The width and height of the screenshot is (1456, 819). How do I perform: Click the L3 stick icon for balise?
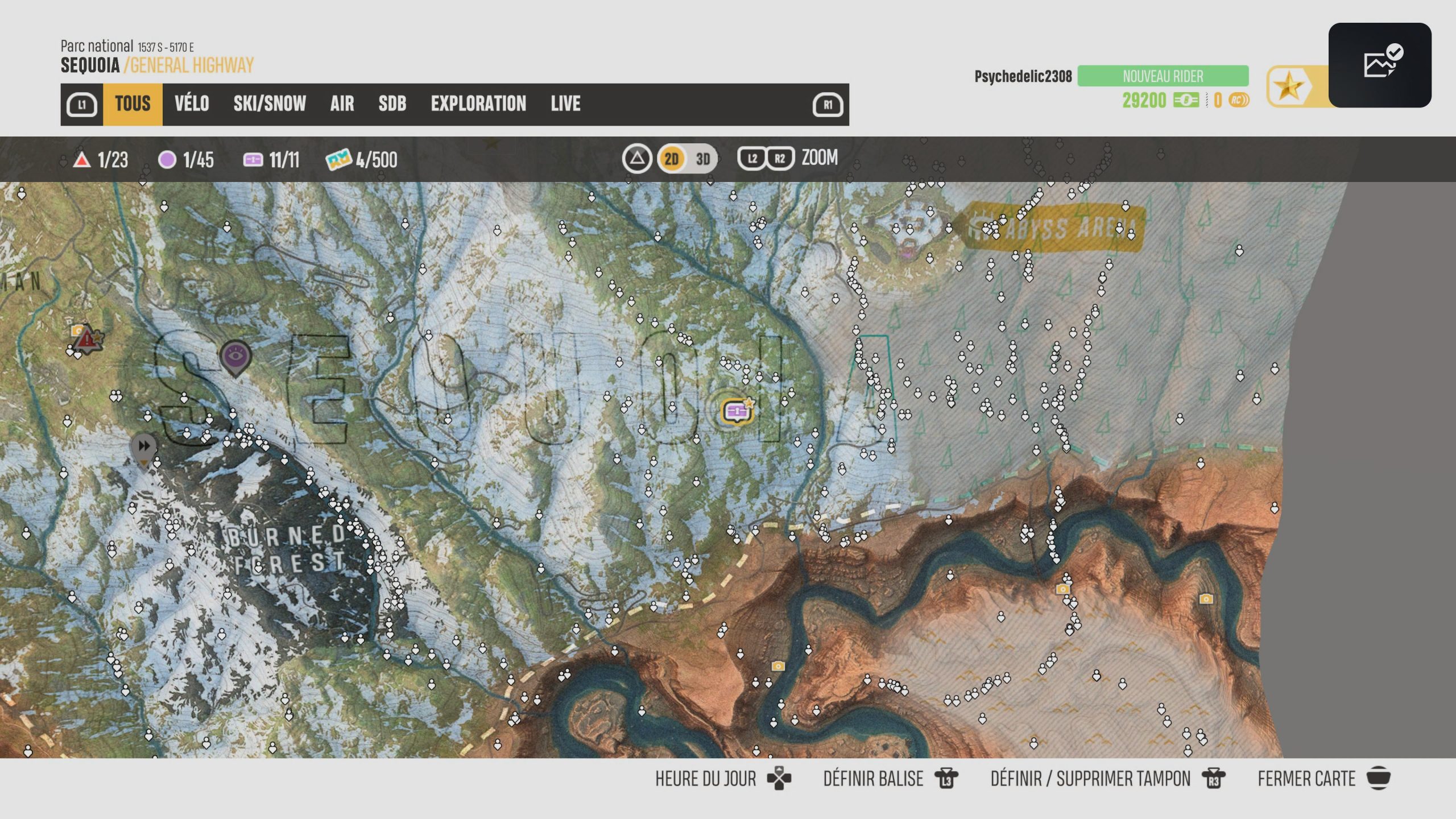coord(946,779)
